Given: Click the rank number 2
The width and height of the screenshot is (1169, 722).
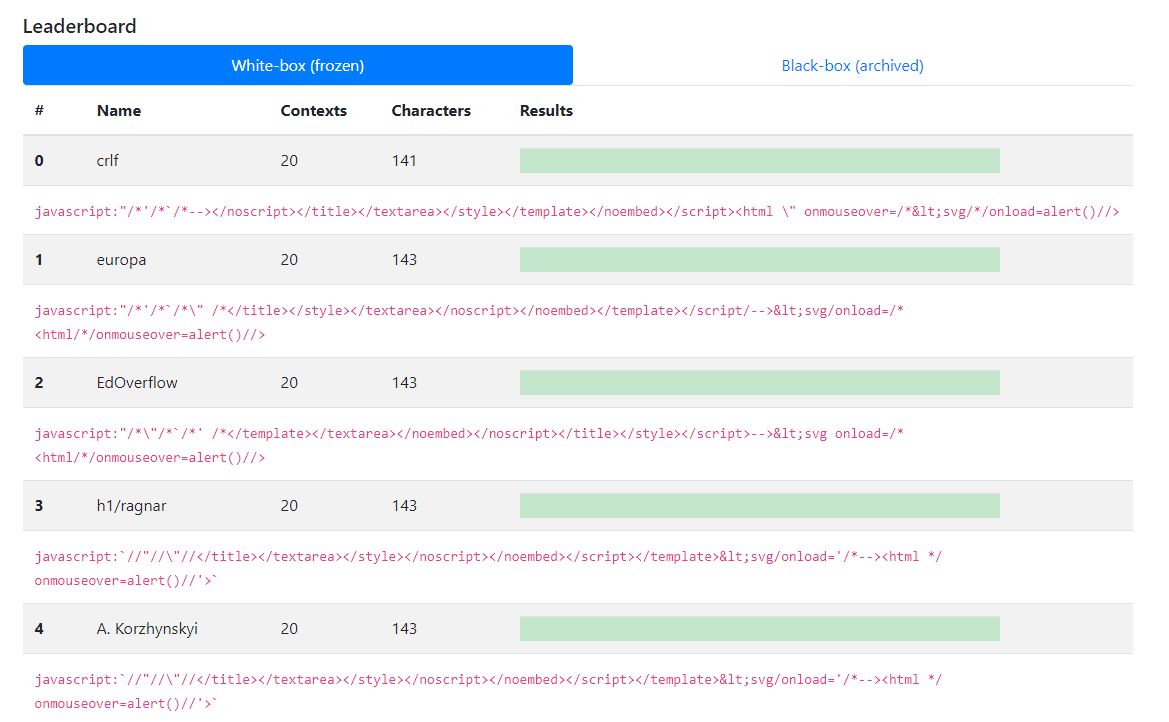Looking at the screenshot, I should pos(40,383).
